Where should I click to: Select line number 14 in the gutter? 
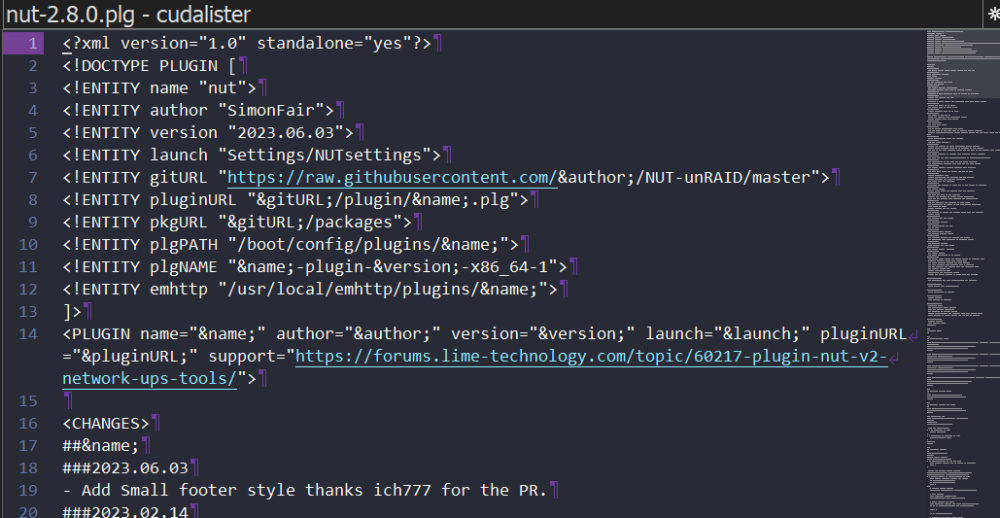pos(29,334)
